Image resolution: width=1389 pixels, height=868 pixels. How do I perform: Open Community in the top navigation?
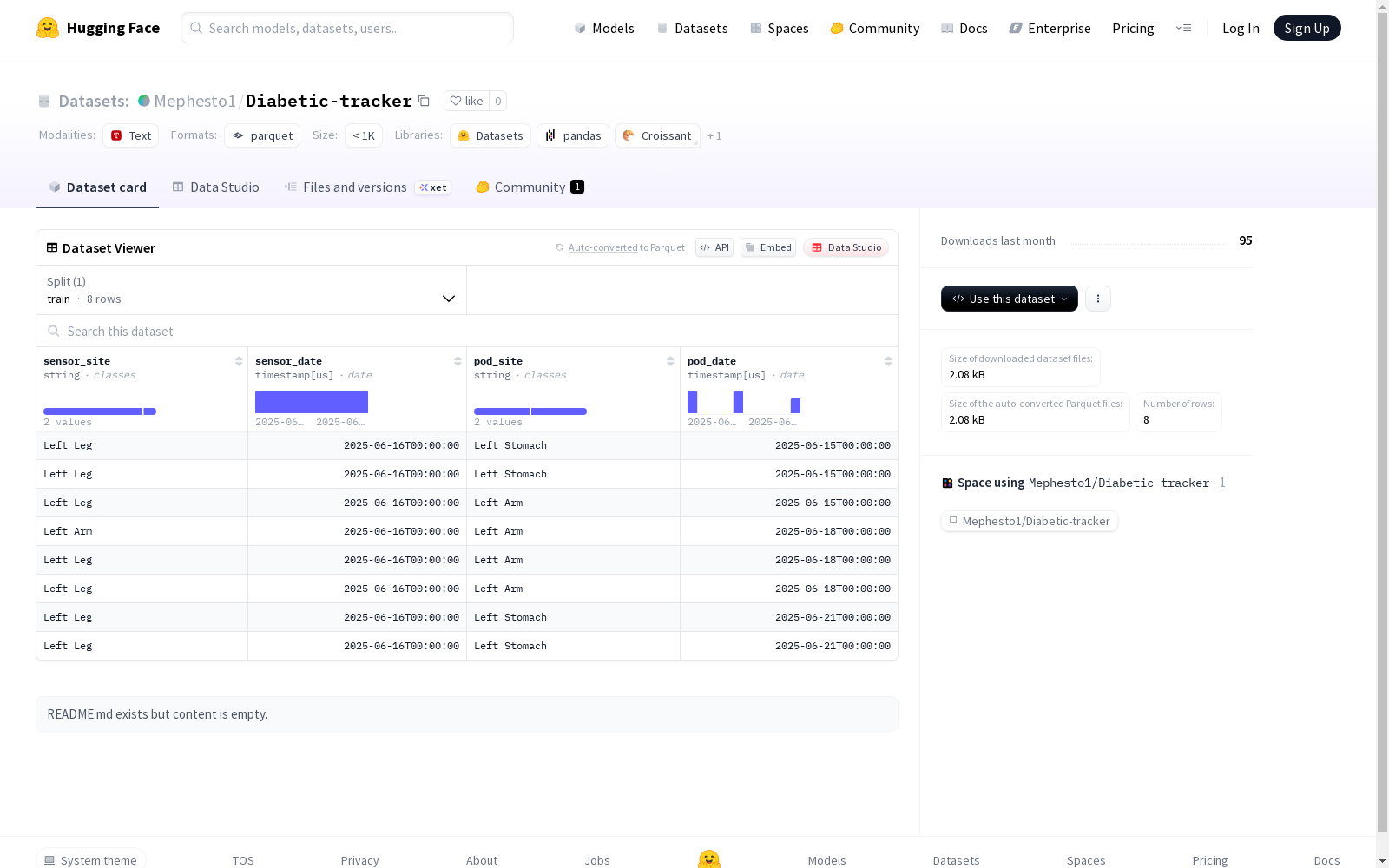point(875,28)
